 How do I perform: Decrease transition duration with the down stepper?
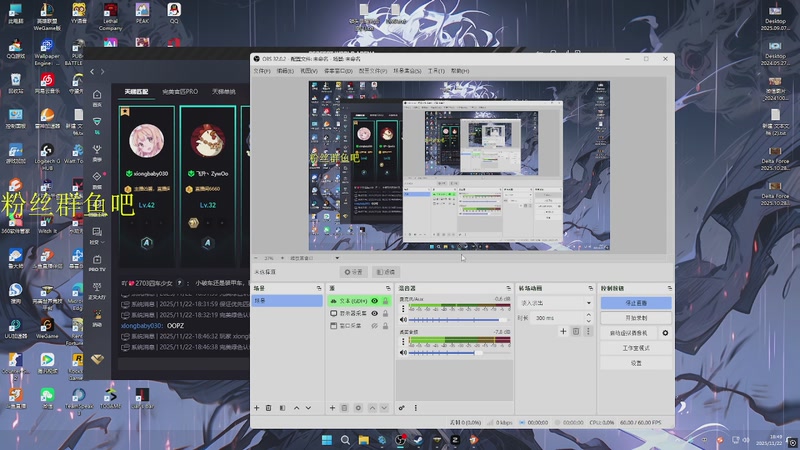tap(588, 321)
